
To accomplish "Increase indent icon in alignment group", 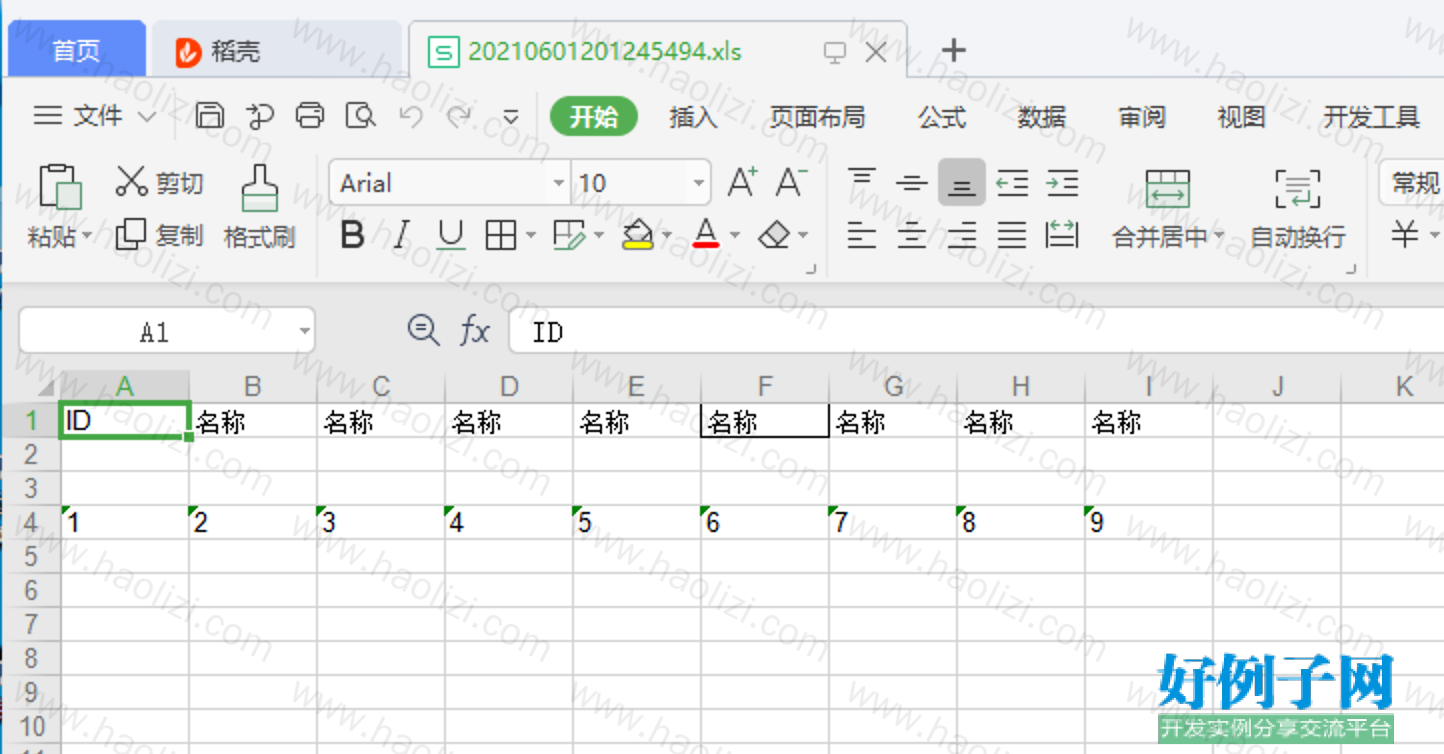I will pos(1062,183).
